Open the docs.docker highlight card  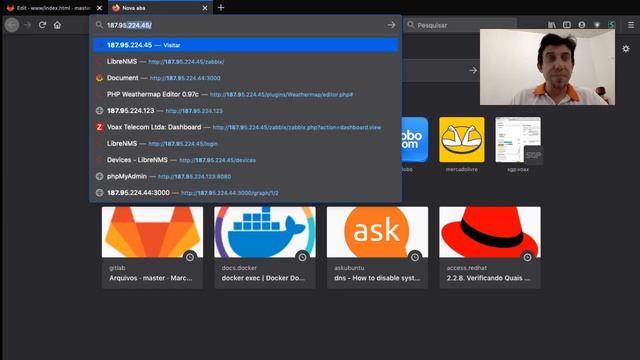pyautogui.click(x=265, y=247)
